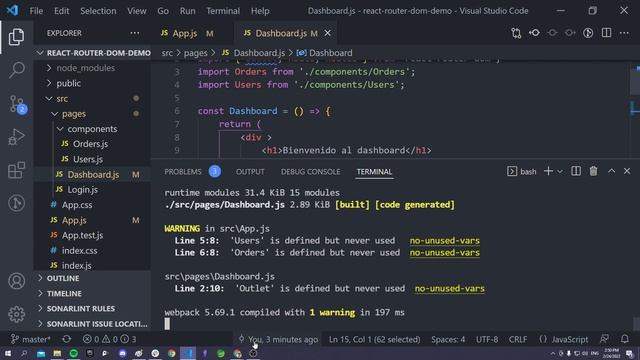Open Explorer Views and More Actions ellipsis

135,33
